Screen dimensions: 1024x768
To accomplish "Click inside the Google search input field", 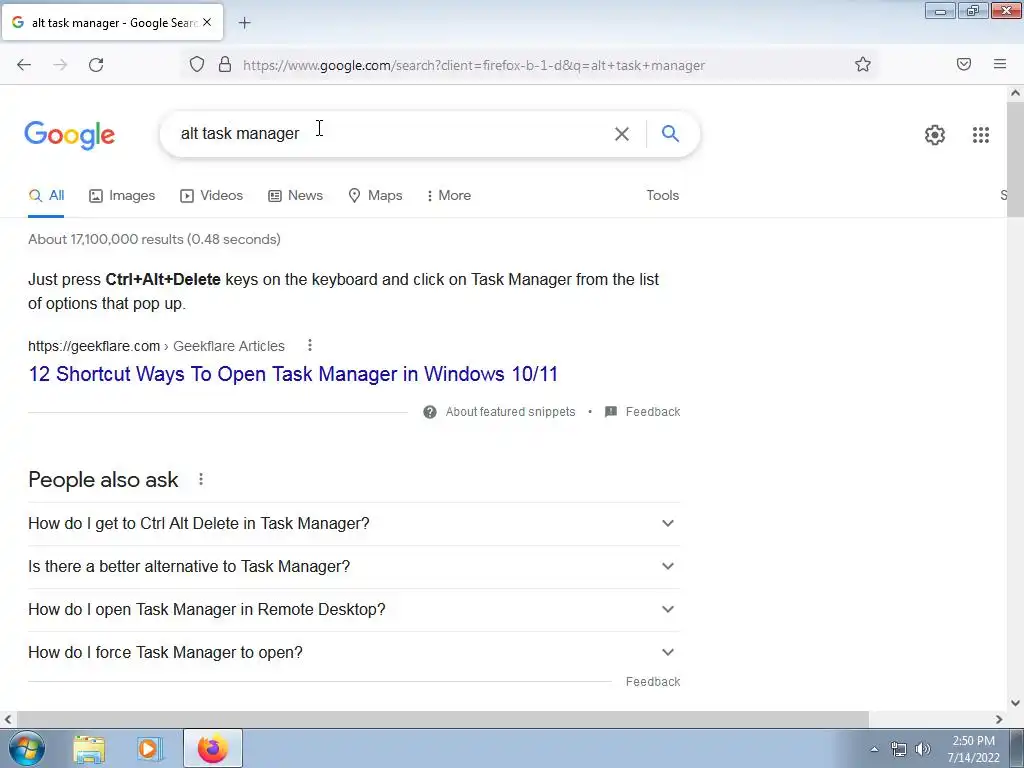I will pos(392,134).
